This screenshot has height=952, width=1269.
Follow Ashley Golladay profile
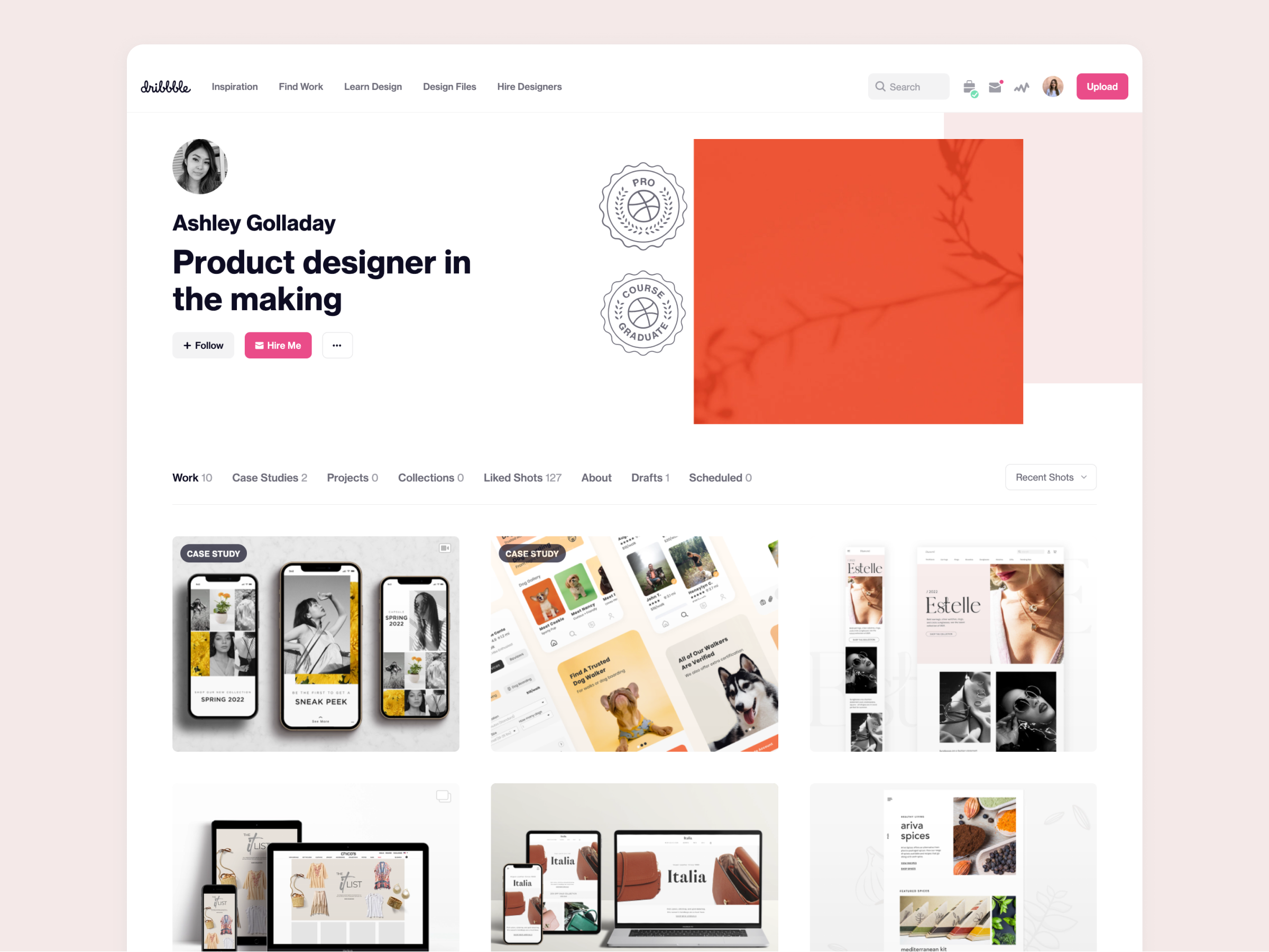(202, 345)
